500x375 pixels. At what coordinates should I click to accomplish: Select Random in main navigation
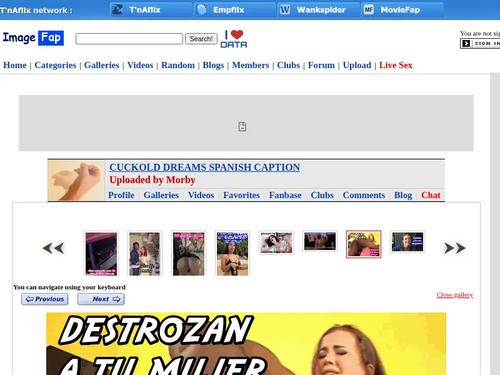[178, 65]
